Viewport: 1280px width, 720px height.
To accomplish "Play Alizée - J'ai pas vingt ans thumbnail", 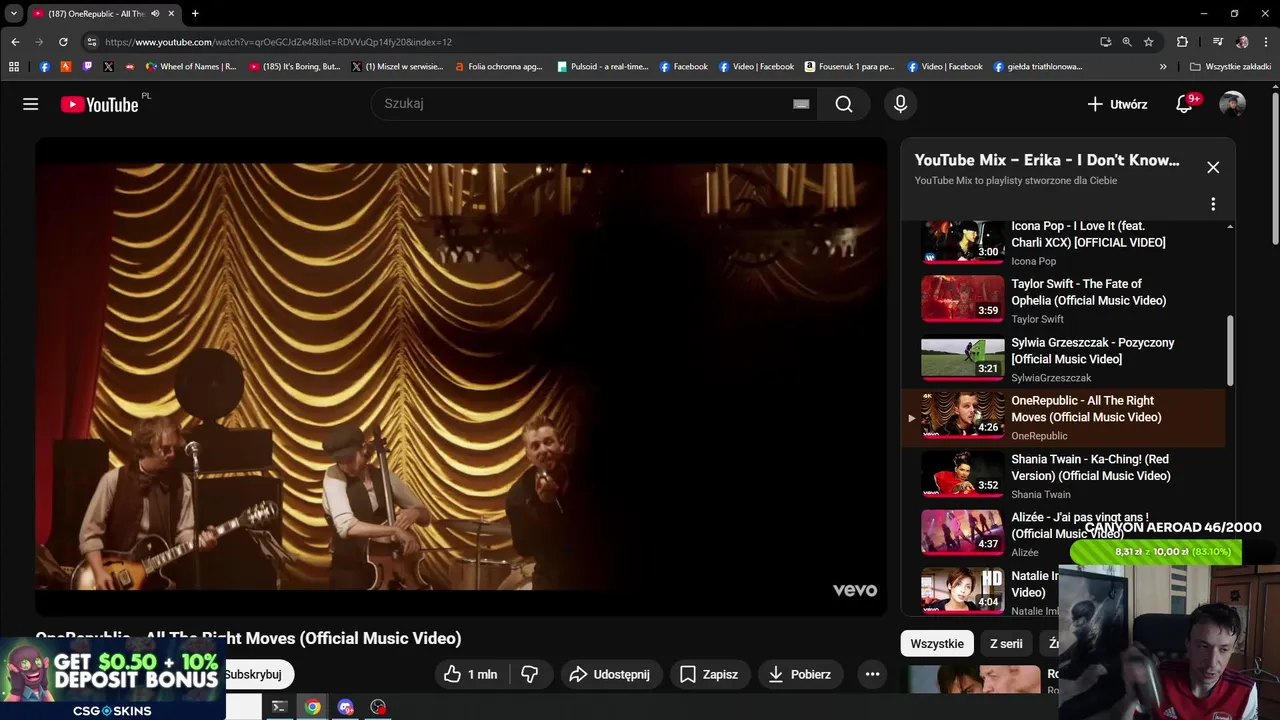I will [962, 533].
